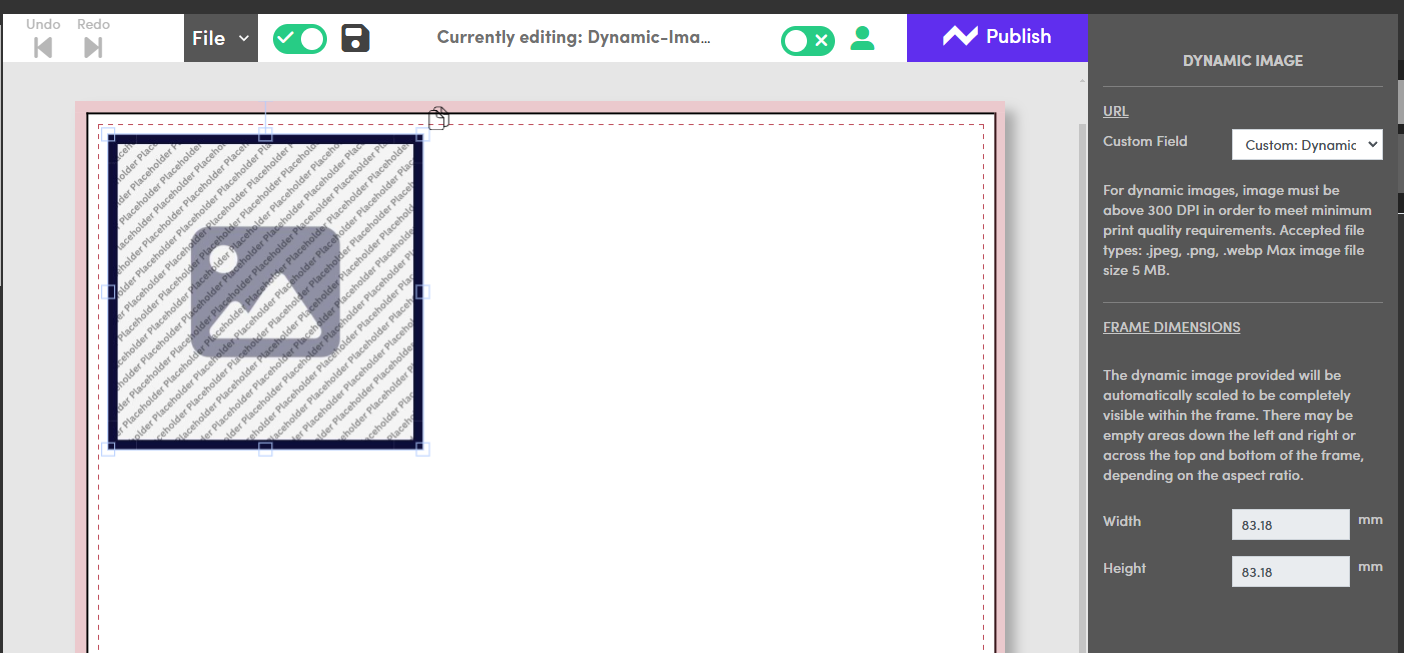
Task: Toggle the green checkmark switch beside File
Action: pos(300,39)
